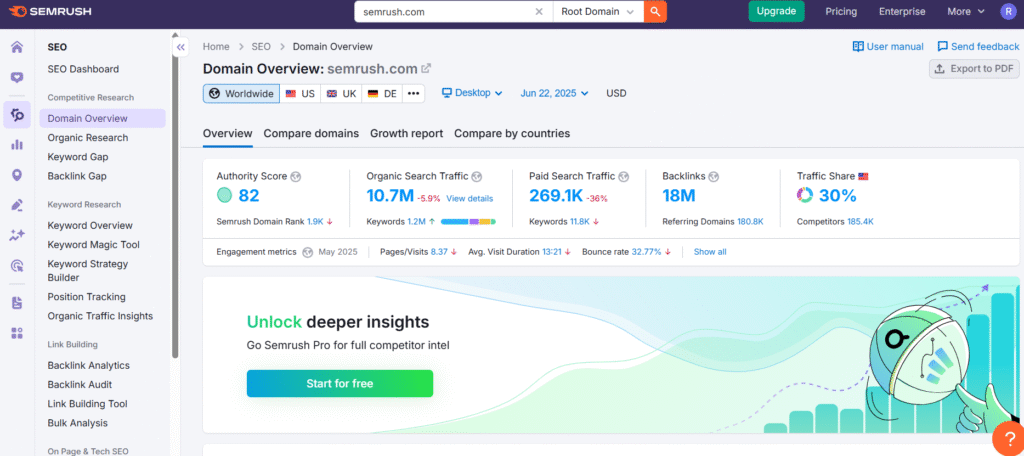The image size is (1024, 456).
Task: Open the location pin icon in left rail
Action: [17, 175]
